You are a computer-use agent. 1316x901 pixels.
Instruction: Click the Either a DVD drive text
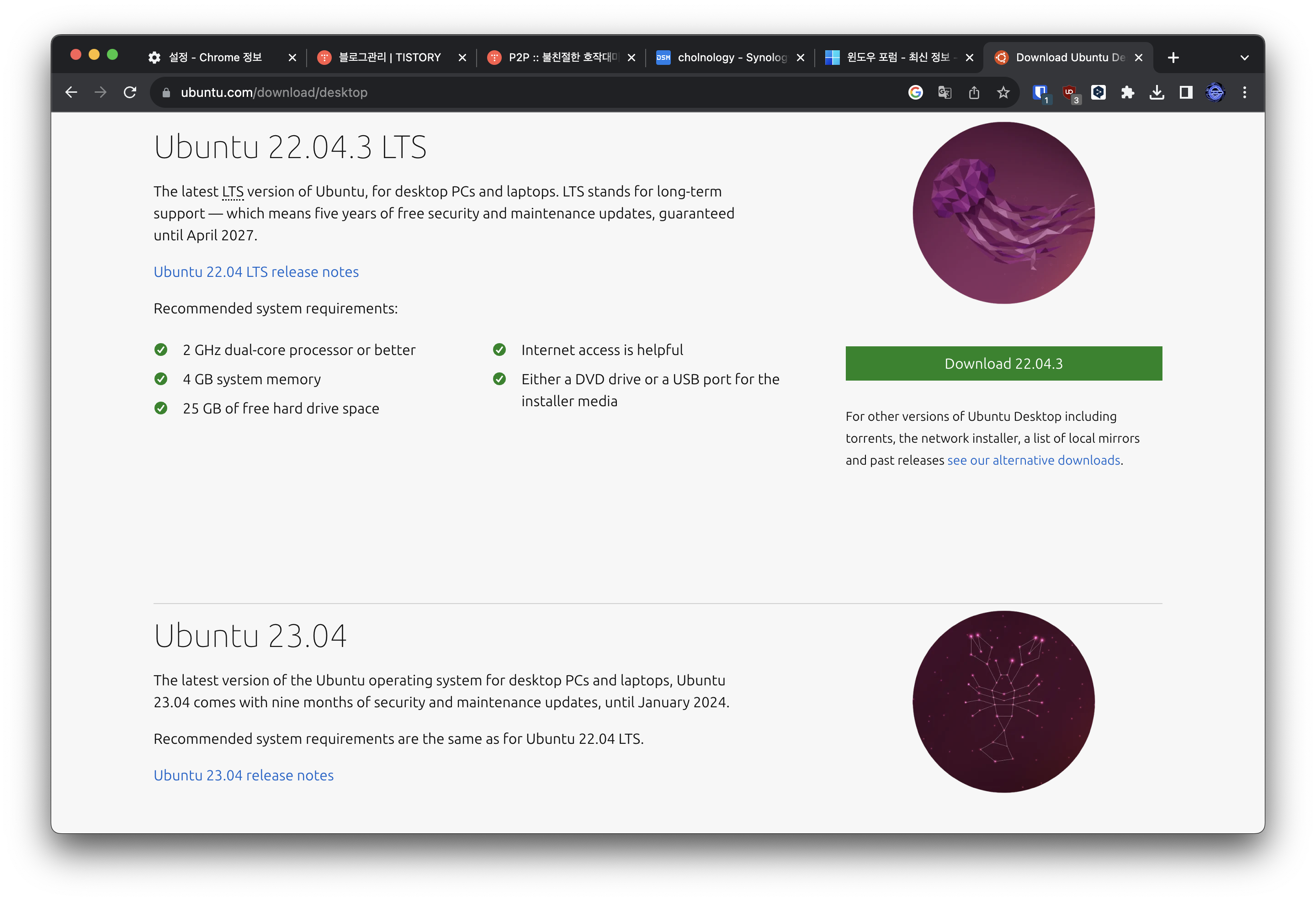pos(650,390)
